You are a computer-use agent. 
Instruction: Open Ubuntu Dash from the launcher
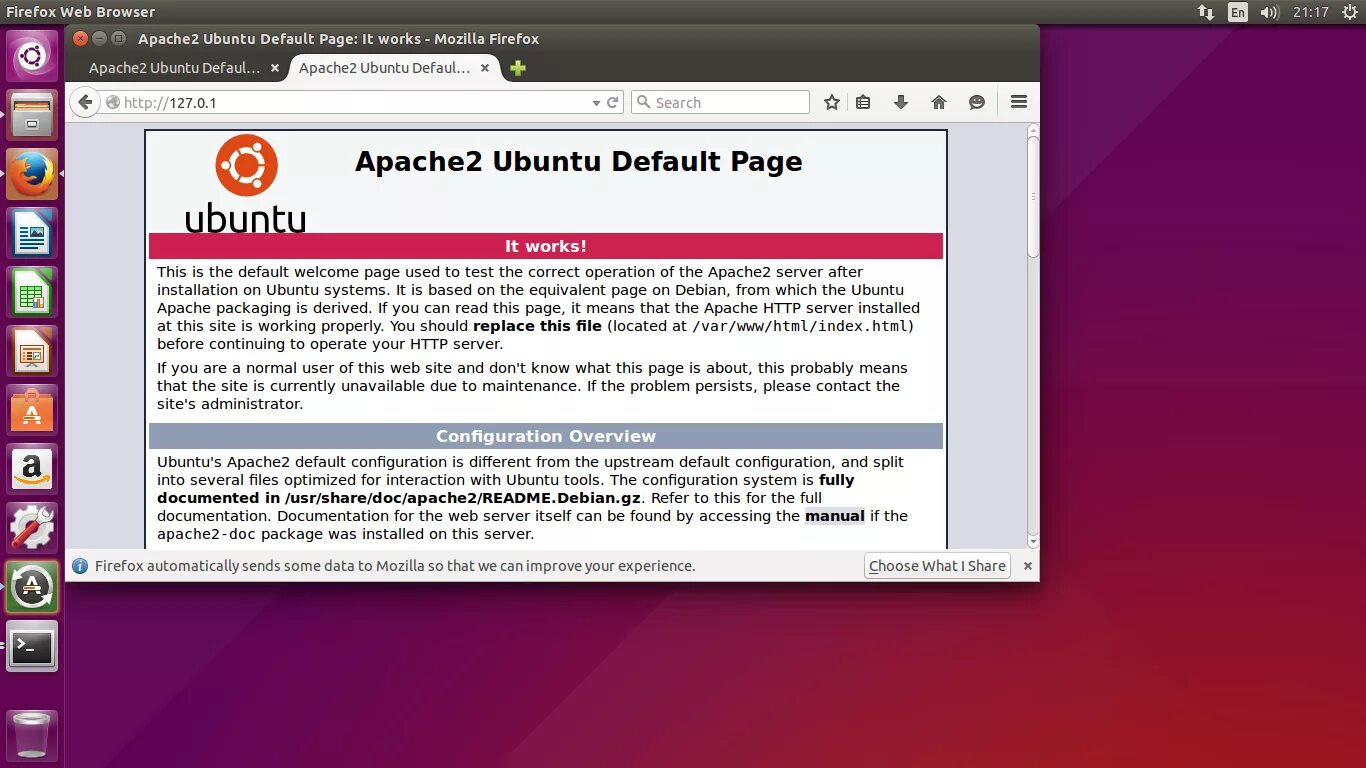coord(33,56)
